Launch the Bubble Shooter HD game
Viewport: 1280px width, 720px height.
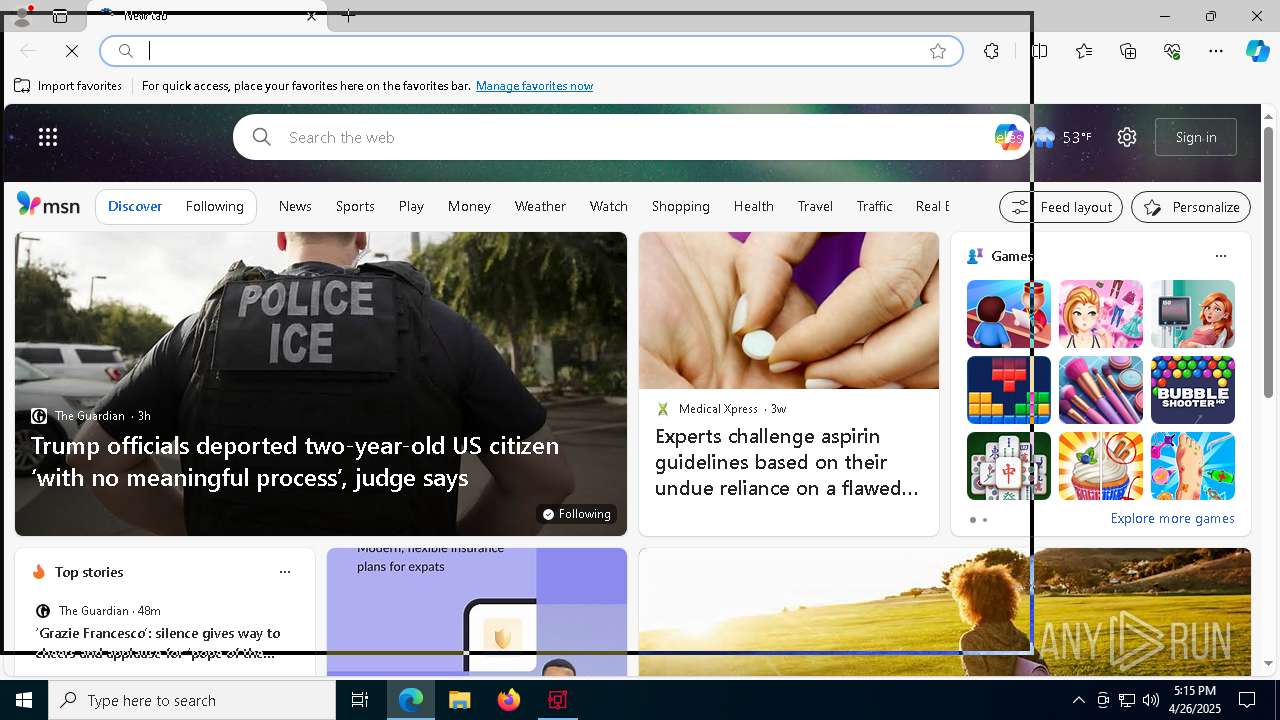coord(1192,390)
